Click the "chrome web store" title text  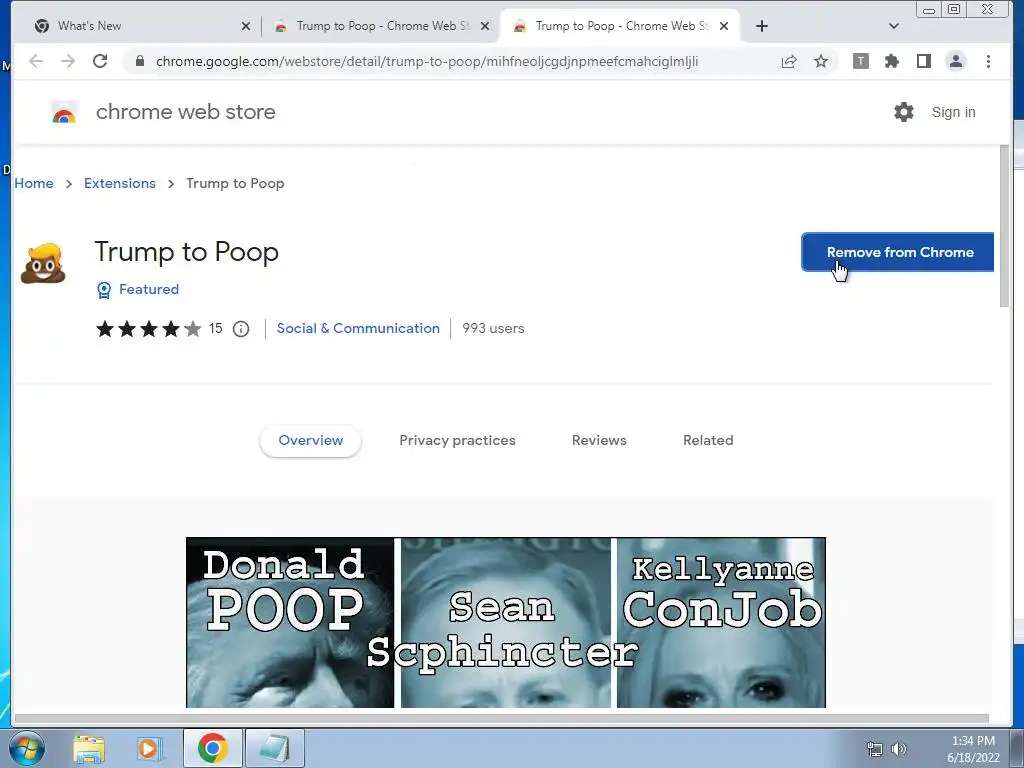click(185, 112)
